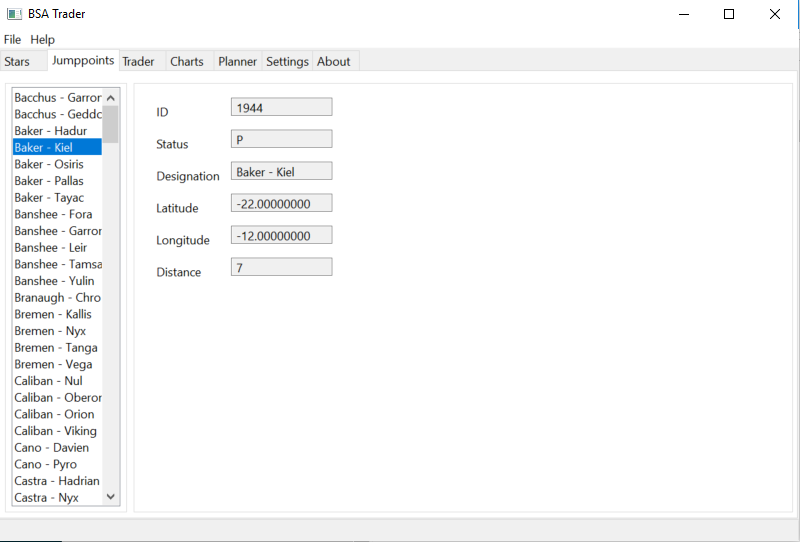Click the ID field showing 1944
Viewport: 800px width, 542px height.
point(281,107)
